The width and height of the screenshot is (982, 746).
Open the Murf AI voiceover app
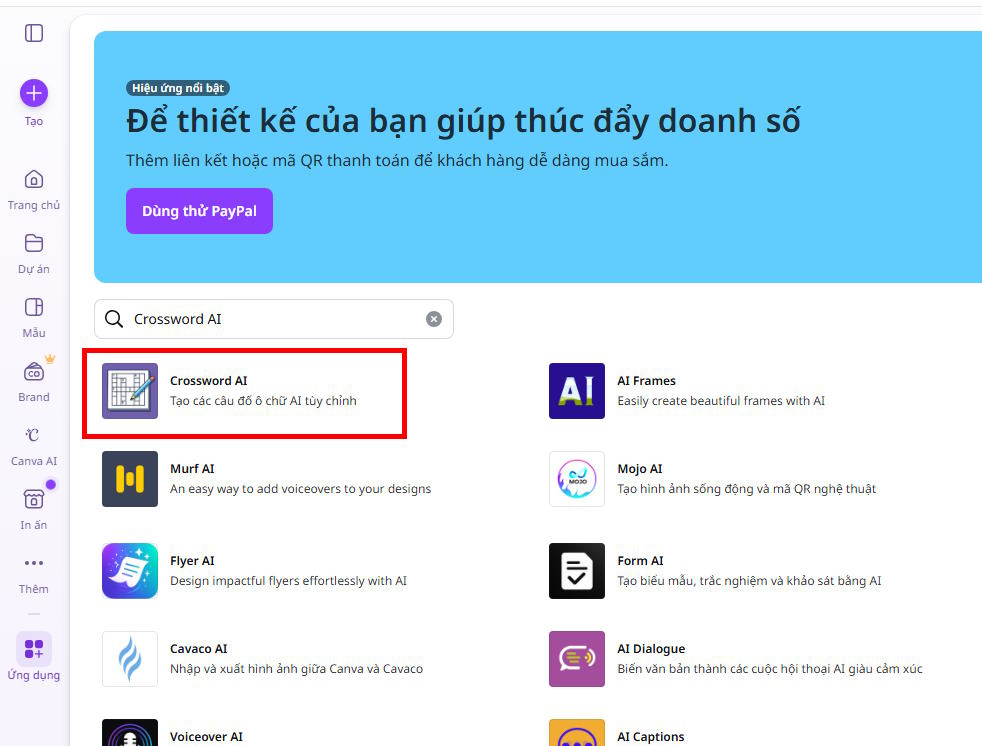click(266, 479)
